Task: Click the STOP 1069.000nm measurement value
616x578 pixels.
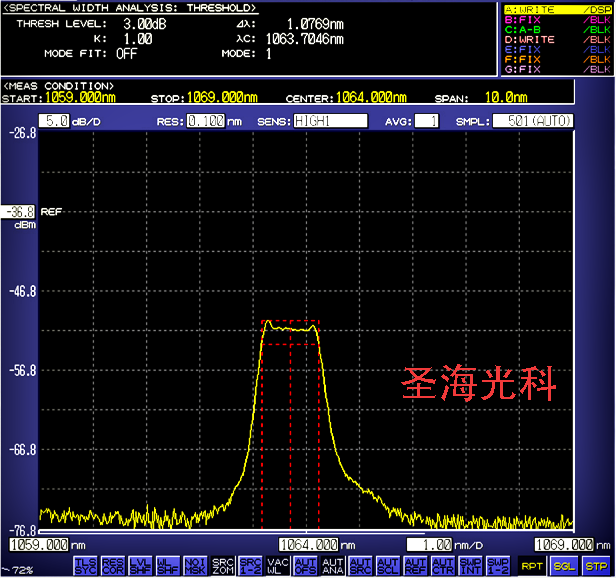Action: pos(222,97)
